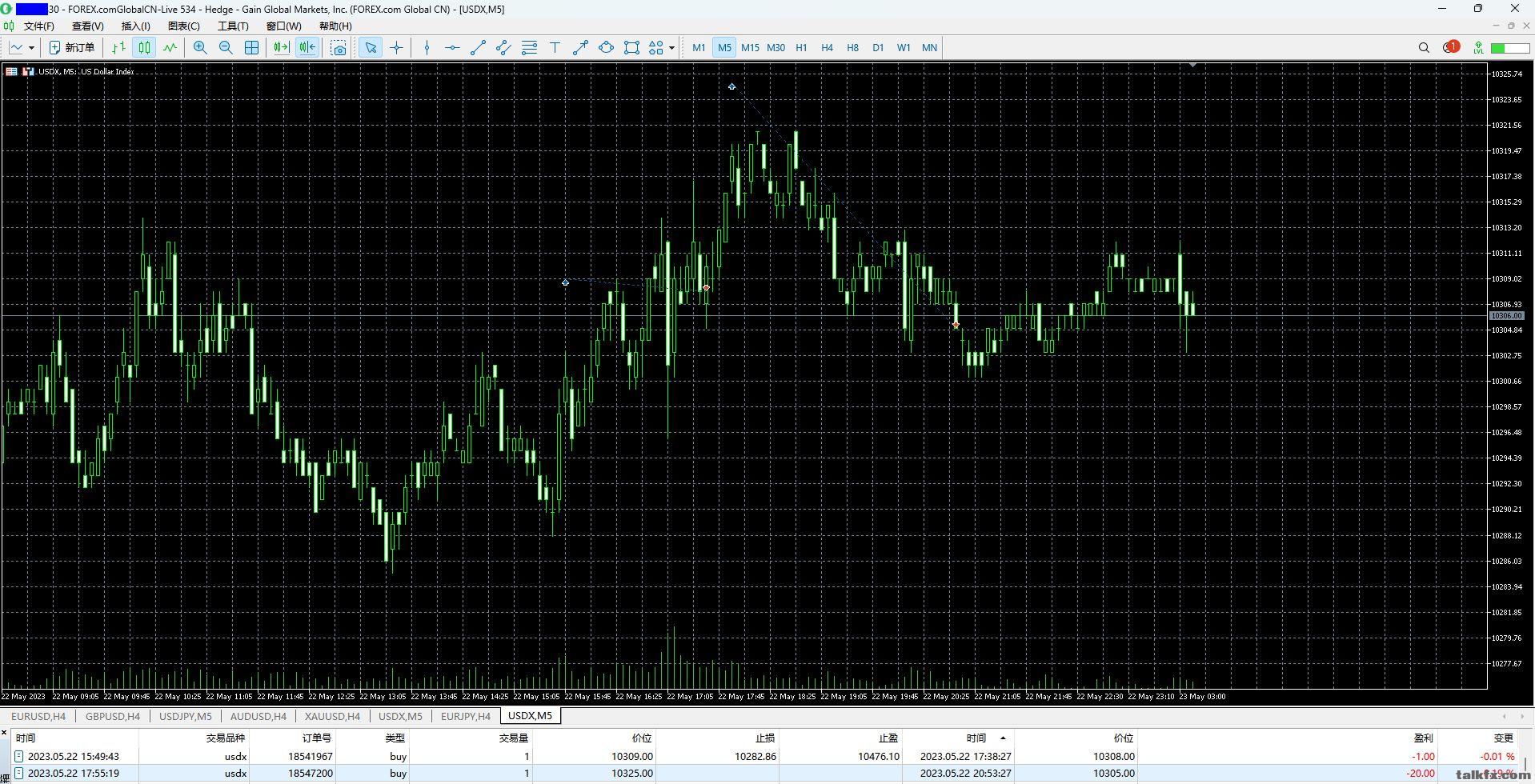Draw a vertical line

(x=427, y=48)
